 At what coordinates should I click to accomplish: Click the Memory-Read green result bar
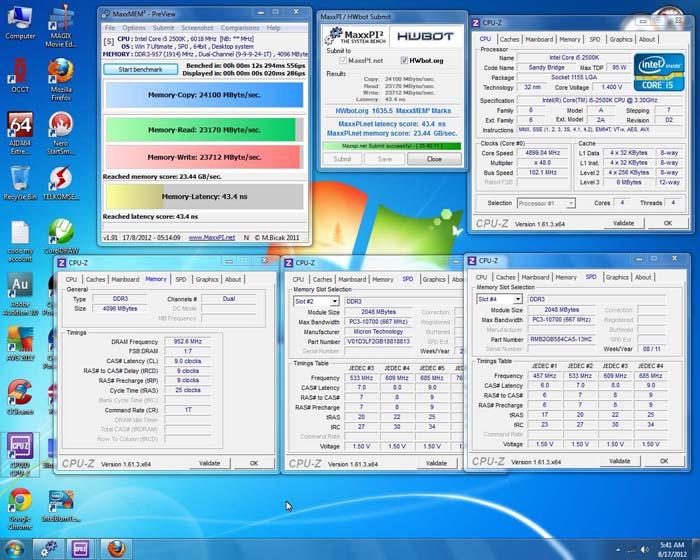pyautogui.click(x=204, y=130)
